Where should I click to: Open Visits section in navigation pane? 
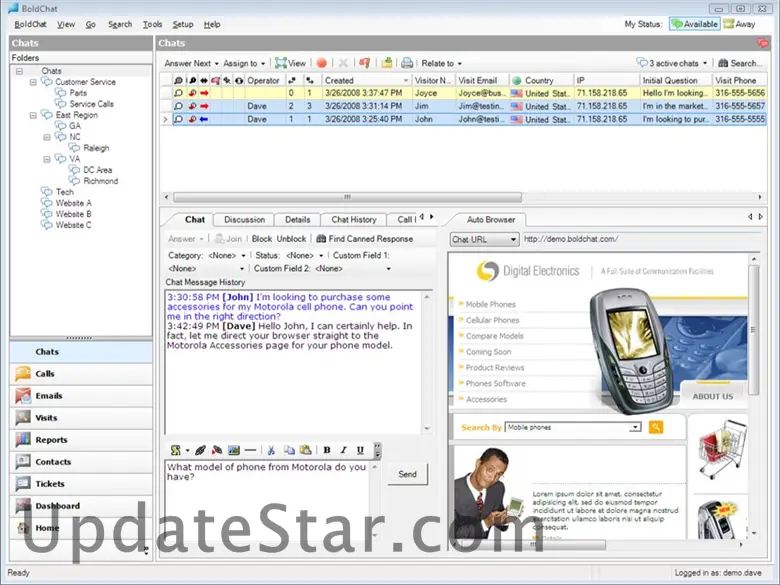point(81,418)
